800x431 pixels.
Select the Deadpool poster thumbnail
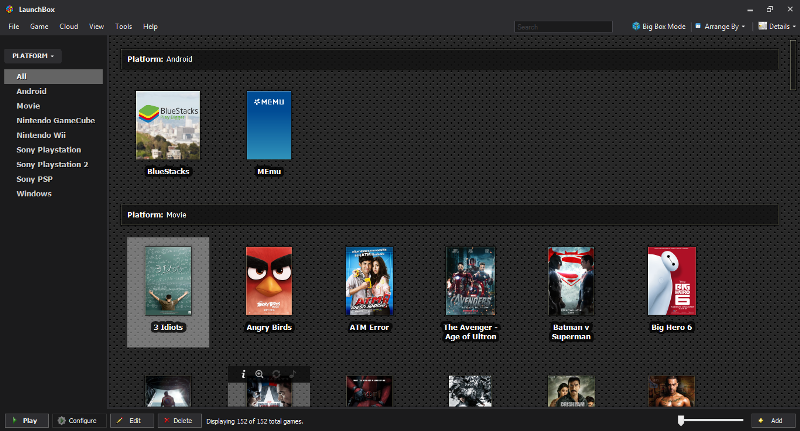click(369, 391)
